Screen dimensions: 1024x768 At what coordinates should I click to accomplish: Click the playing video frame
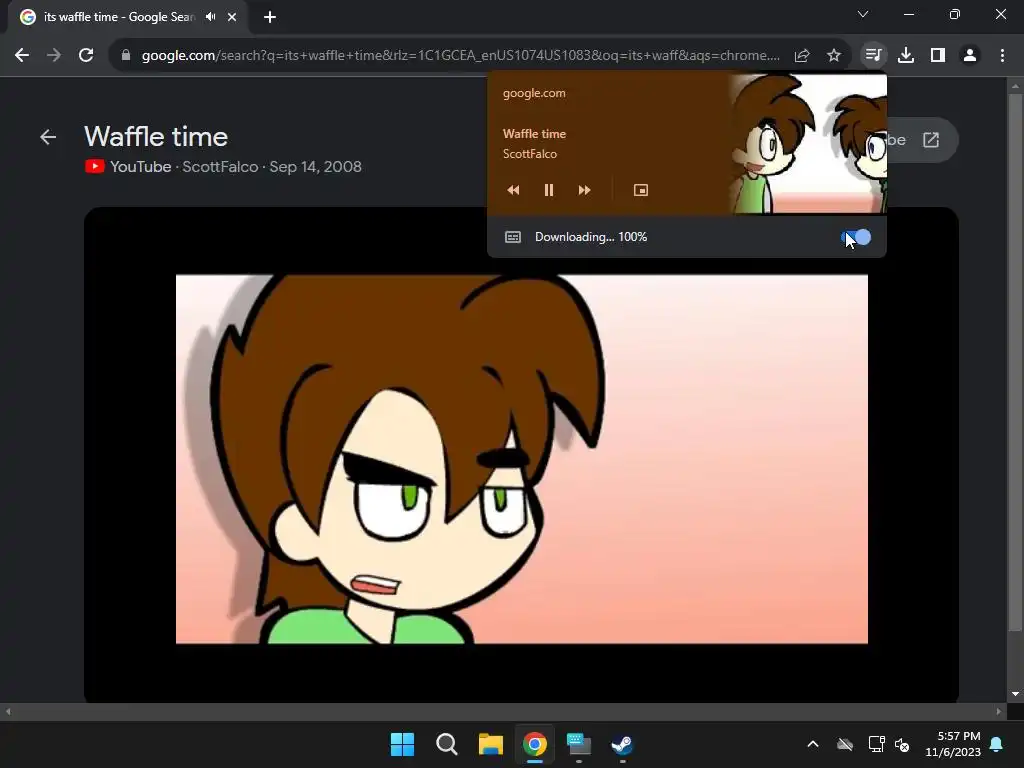click(x=521, y=458)
